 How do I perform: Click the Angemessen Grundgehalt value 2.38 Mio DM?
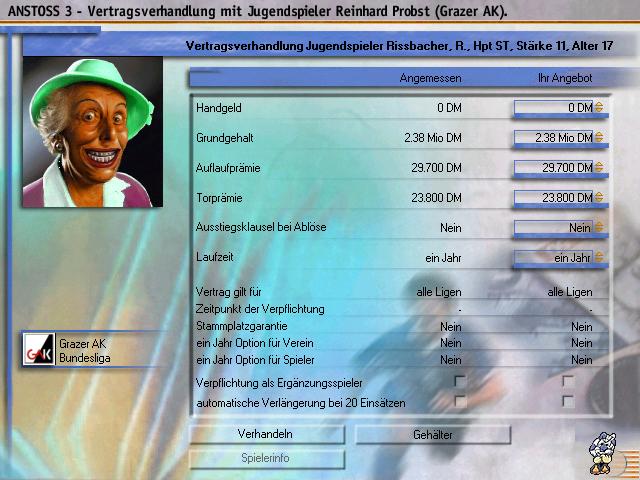[433, 138]
